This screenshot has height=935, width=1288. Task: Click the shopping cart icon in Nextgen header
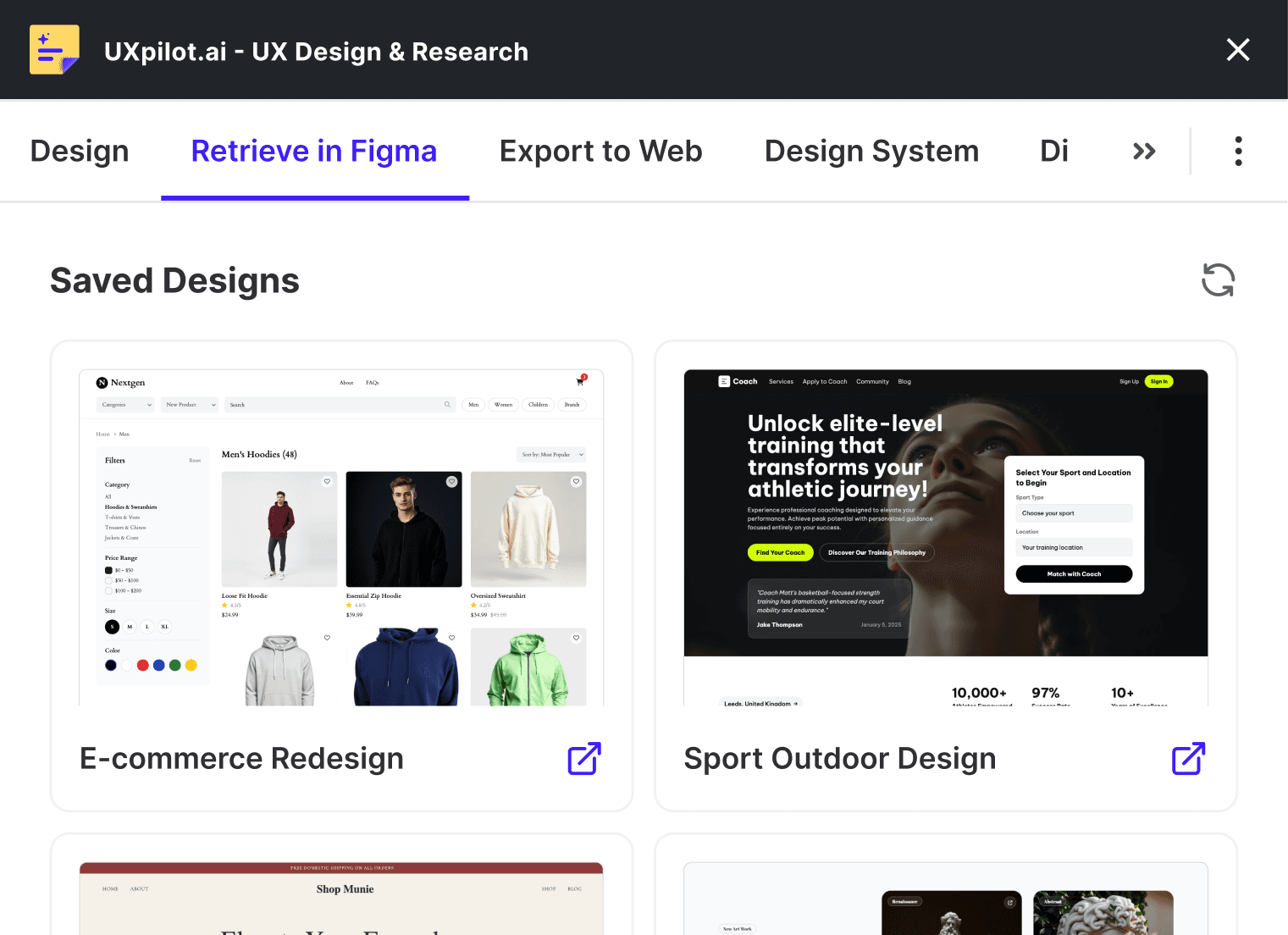pos(579,383)
